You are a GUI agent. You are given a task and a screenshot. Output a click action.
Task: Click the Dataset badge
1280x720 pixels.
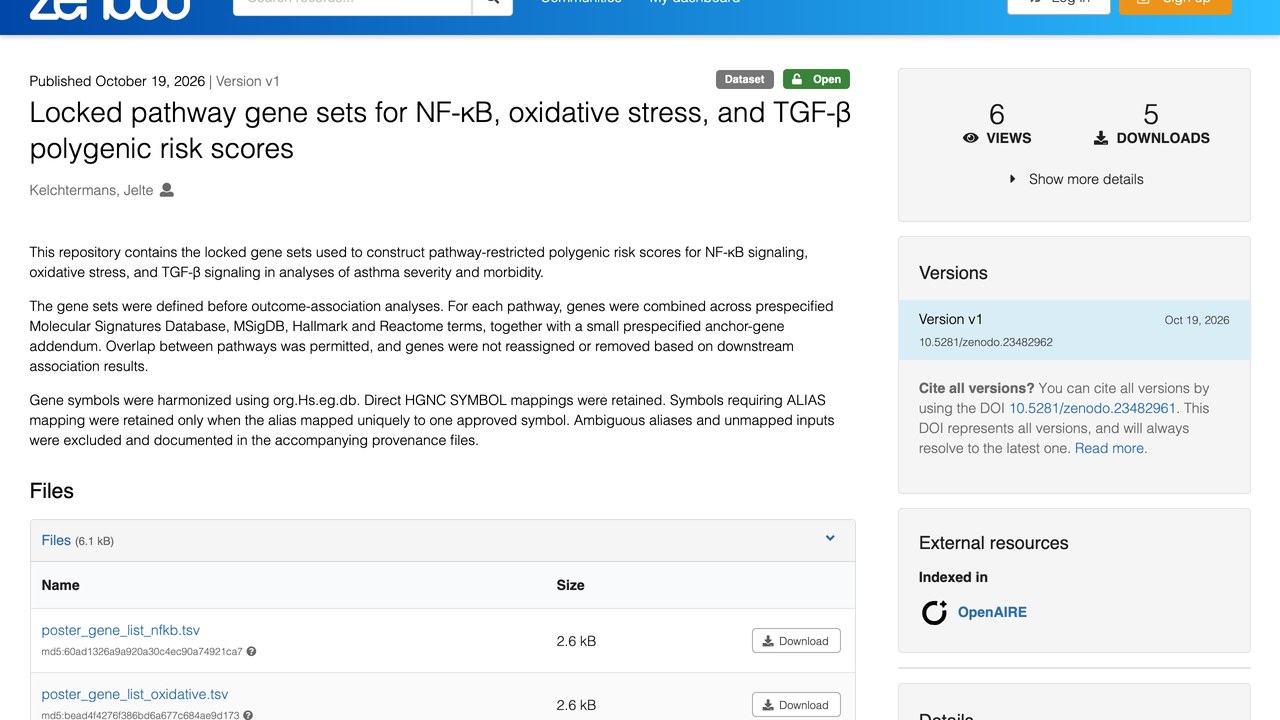coord(745,79)
